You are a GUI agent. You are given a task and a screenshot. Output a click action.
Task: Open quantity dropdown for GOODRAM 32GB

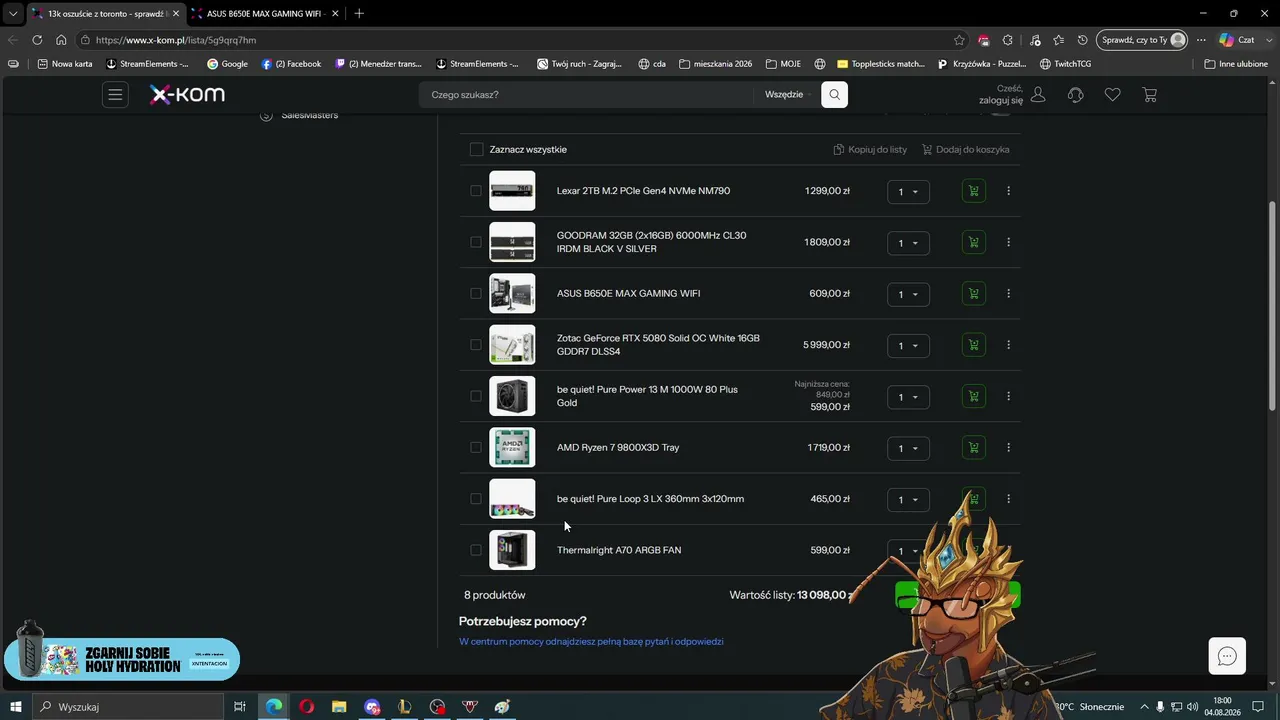pyautogui.click(x=908, y=243)
